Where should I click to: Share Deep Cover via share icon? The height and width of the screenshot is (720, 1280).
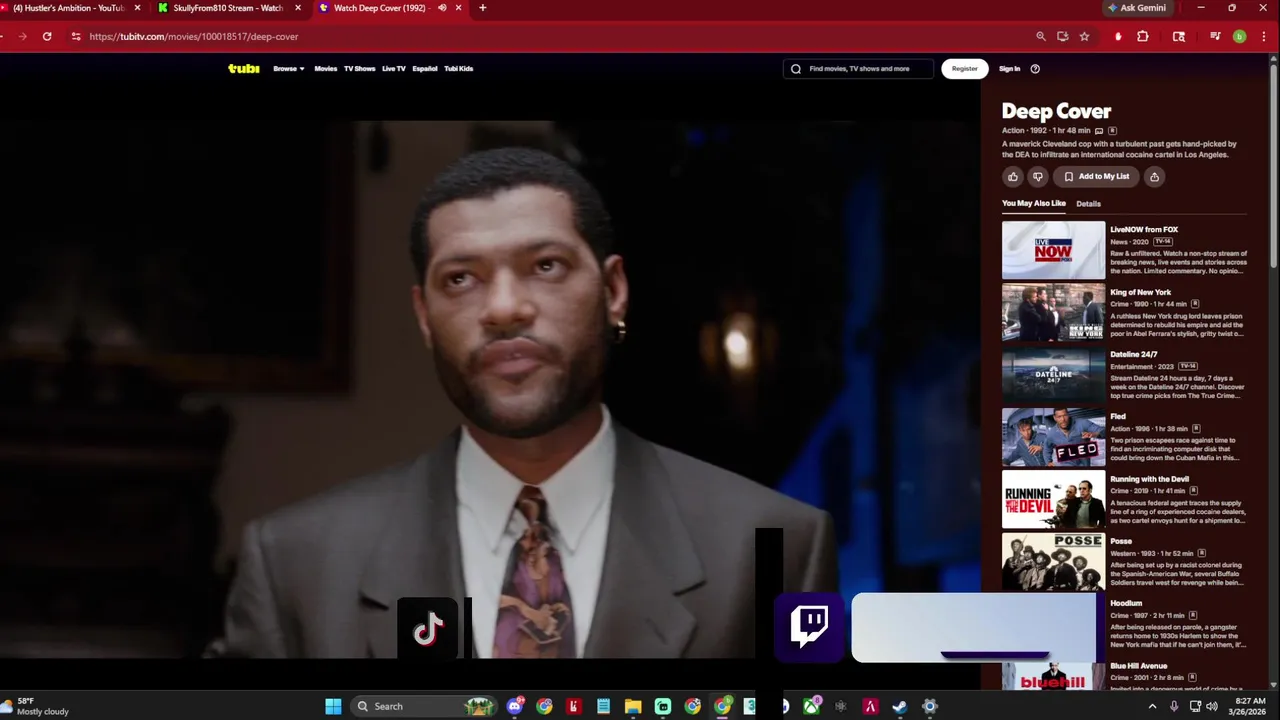click(x=1154, y=177)
